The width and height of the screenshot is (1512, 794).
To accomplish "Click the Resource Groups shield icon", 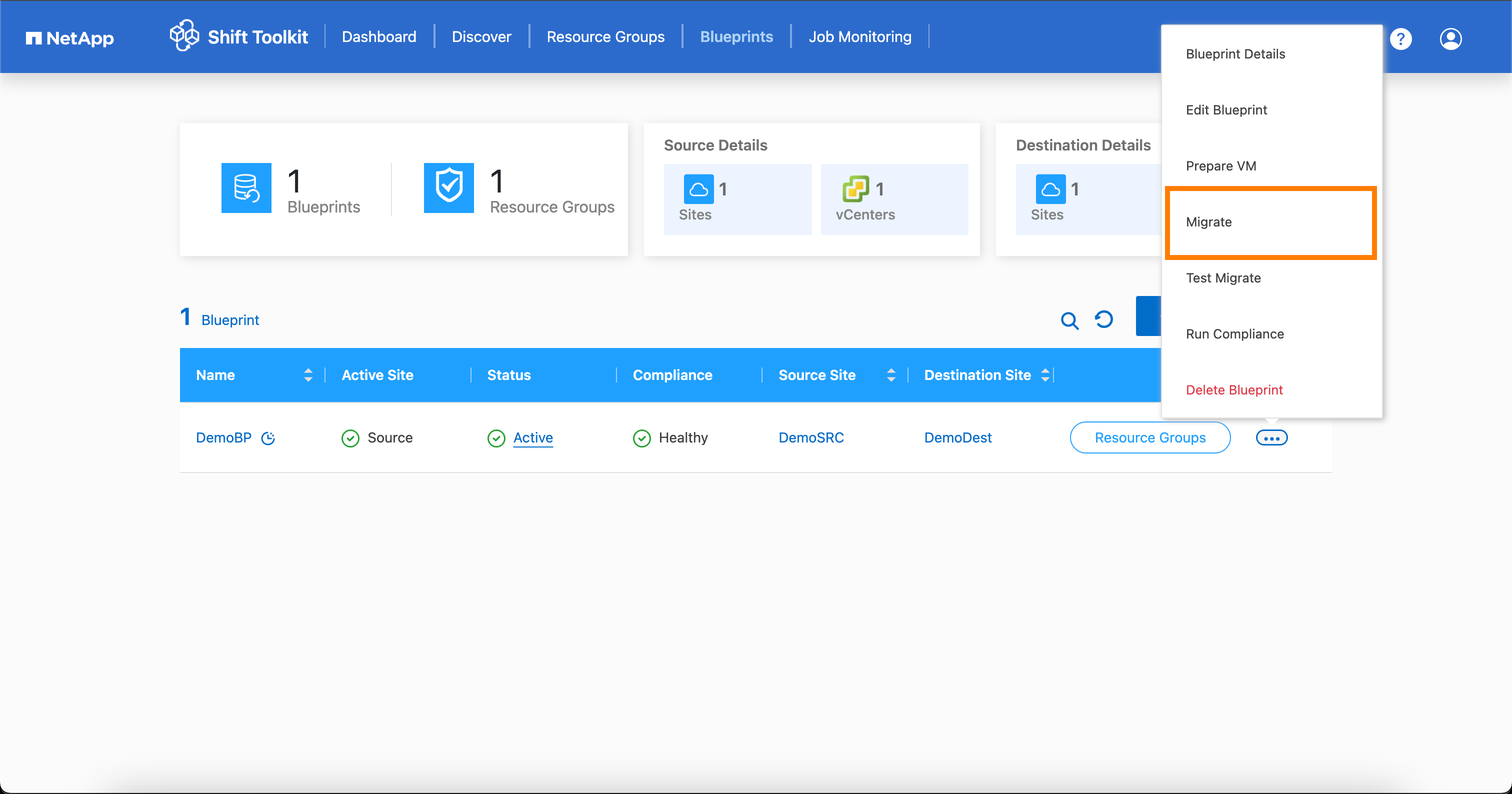I will [x=448, y=188].
